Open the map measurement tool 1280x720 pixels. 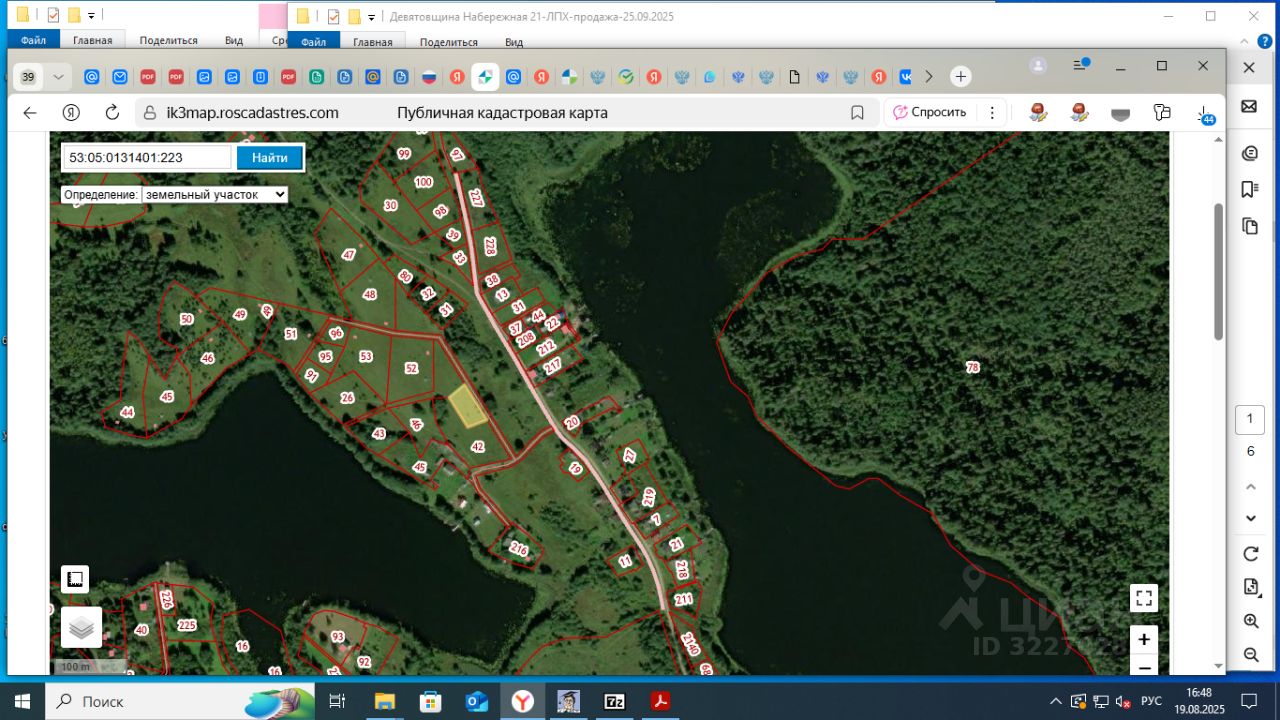tap(75, 579)
